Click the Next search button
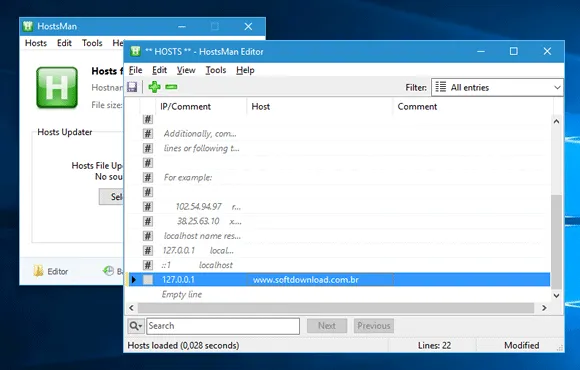The image size is (580, 370). pos(327,326)
